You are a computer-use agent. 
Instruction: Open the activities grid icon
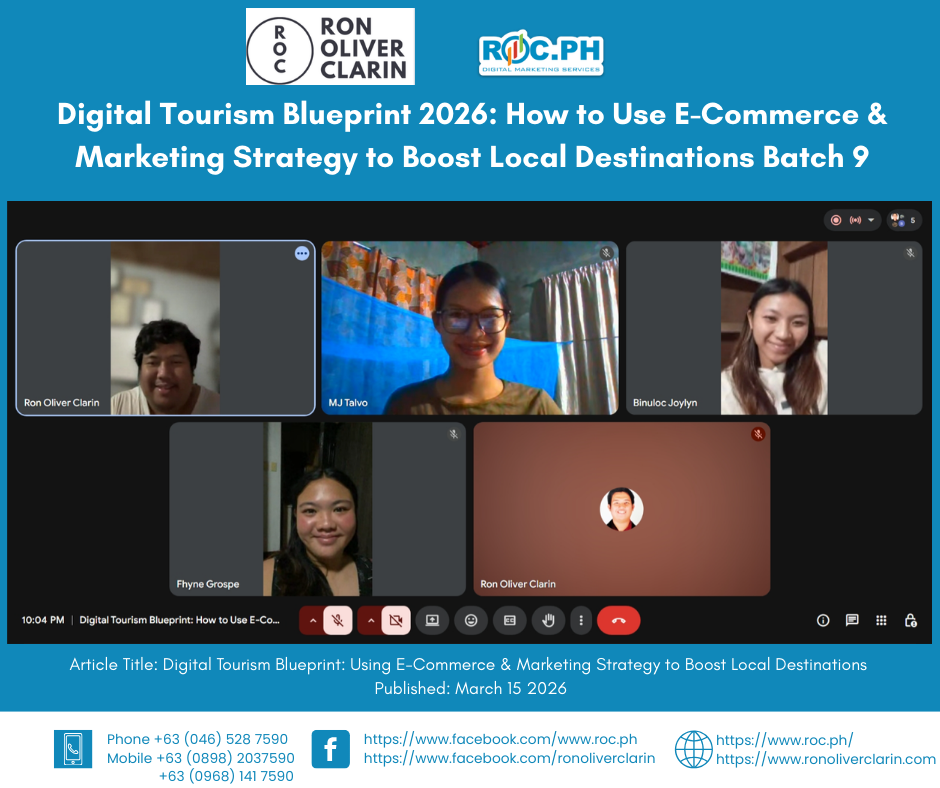coord(881,620)
